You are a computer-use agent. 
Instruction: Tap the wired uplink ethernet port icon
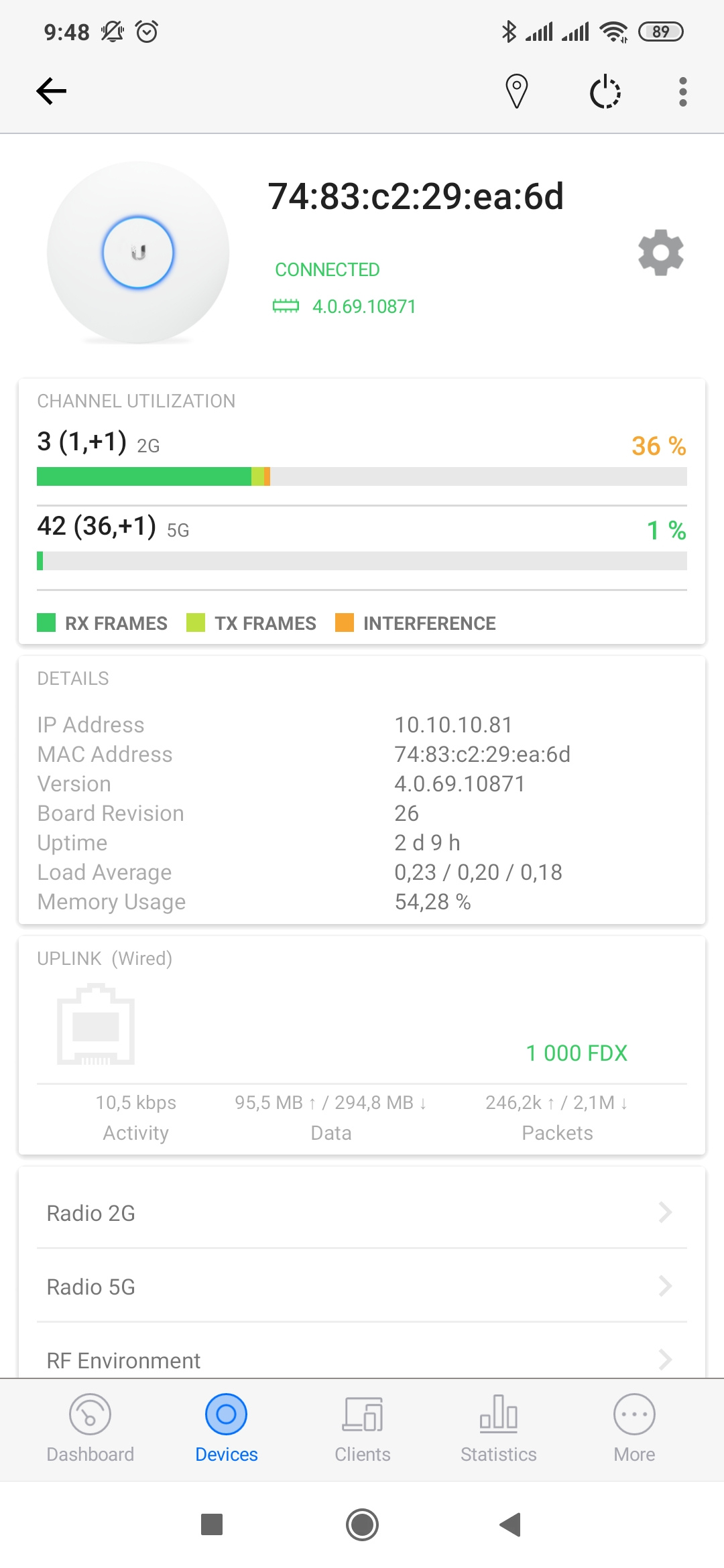[96, 1025]
